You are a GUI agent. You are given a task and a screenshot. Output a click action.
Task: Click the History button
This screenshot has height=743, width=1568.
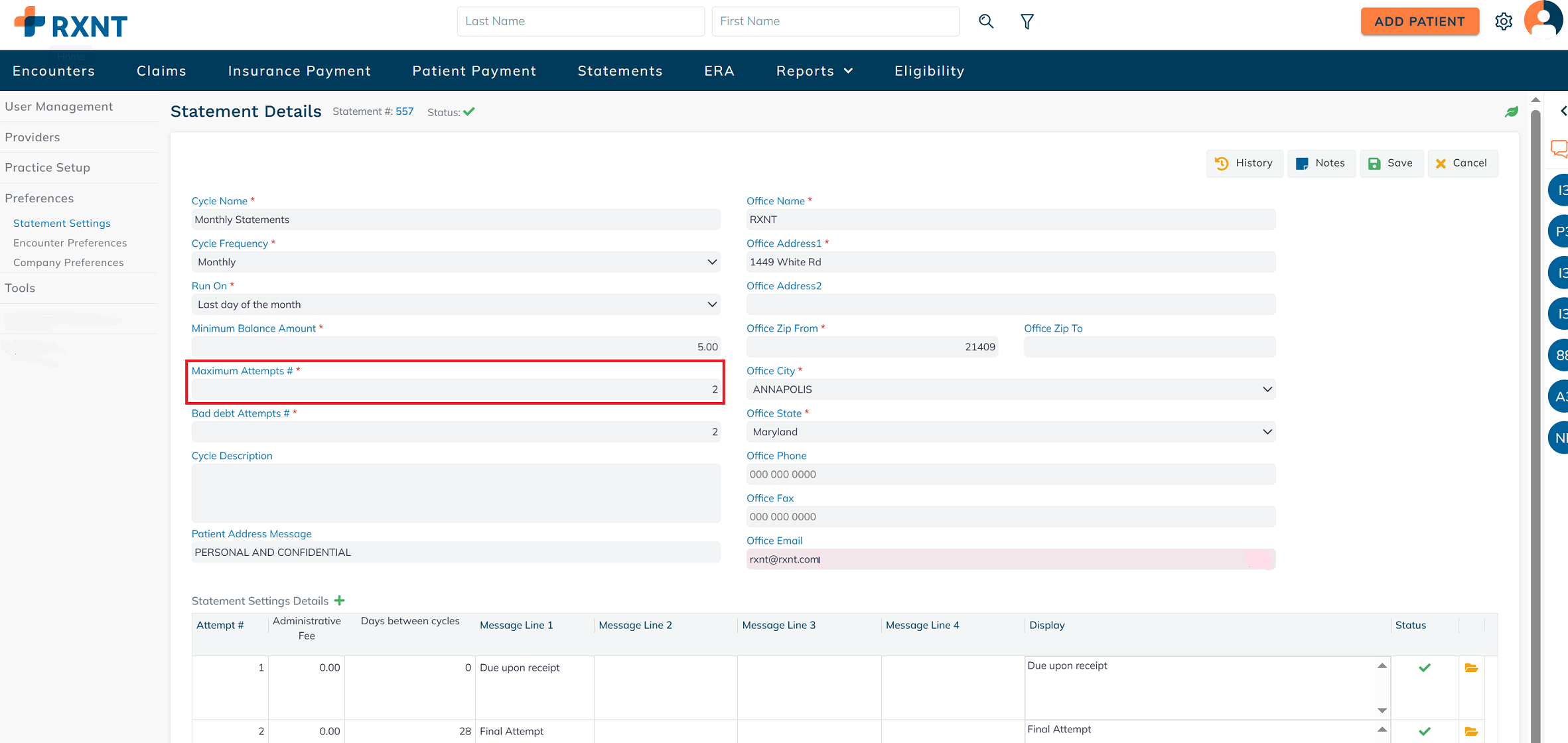1244,163
